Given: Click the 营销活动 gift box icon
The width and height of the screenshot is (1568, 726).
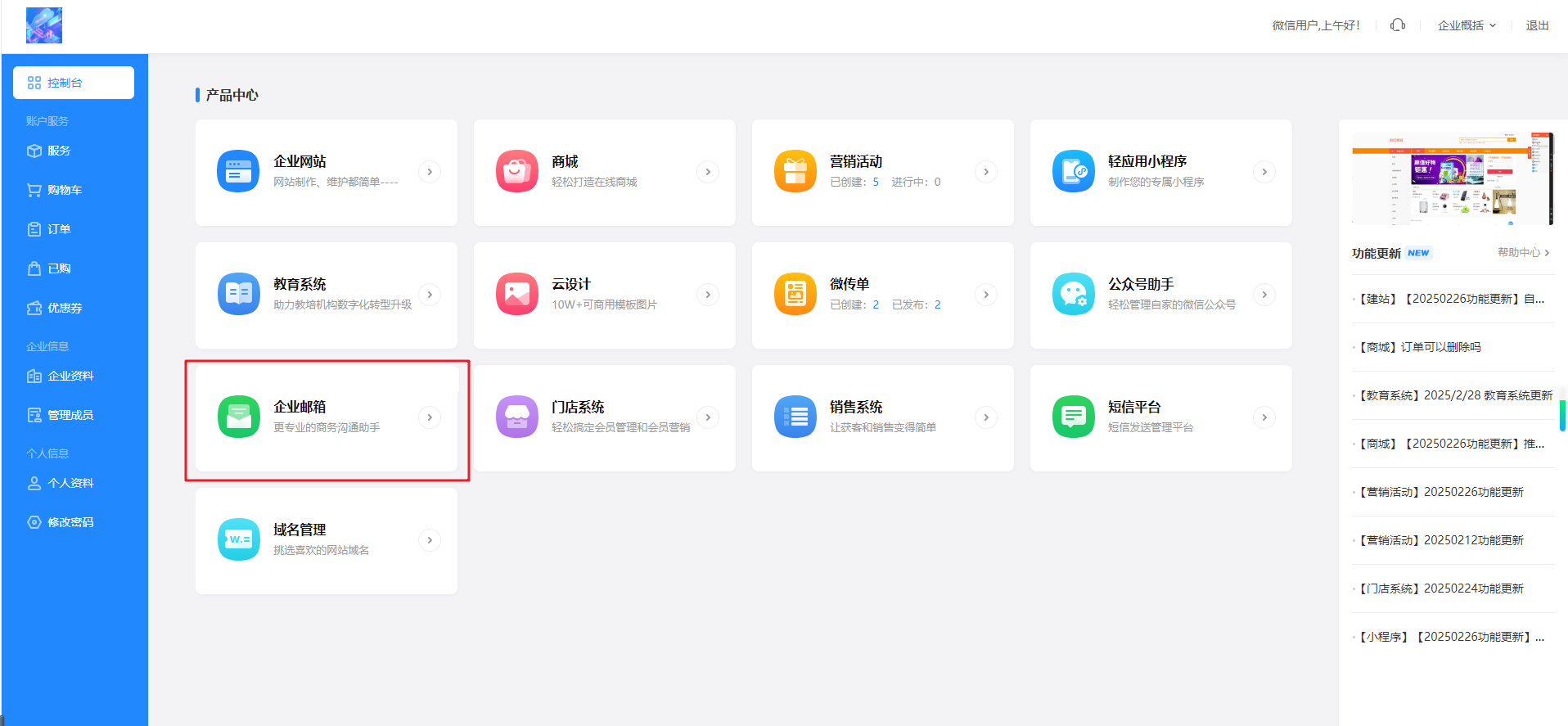Looking at the screenshot, I should 795,171.
